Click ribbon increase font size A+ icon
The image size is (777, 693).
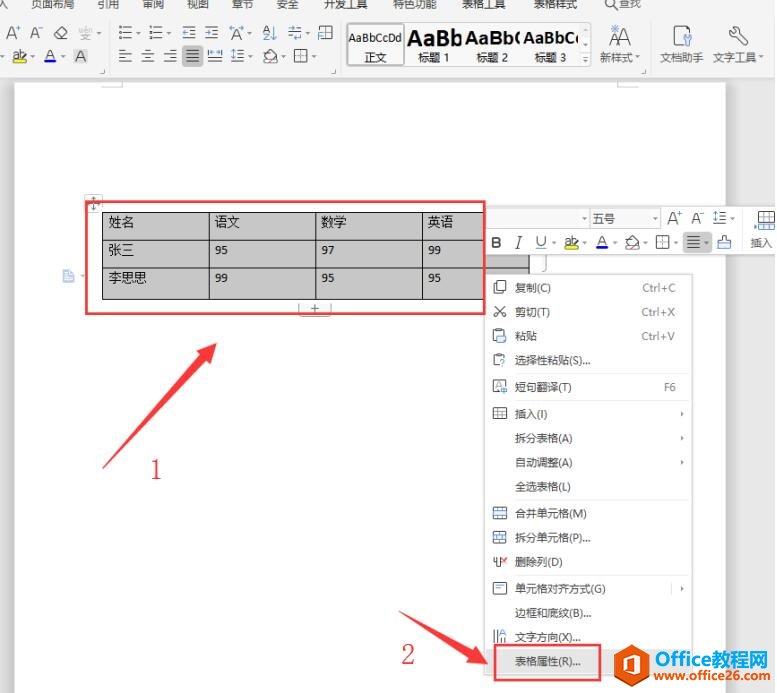pyautogui.click(x=12, y=33)
